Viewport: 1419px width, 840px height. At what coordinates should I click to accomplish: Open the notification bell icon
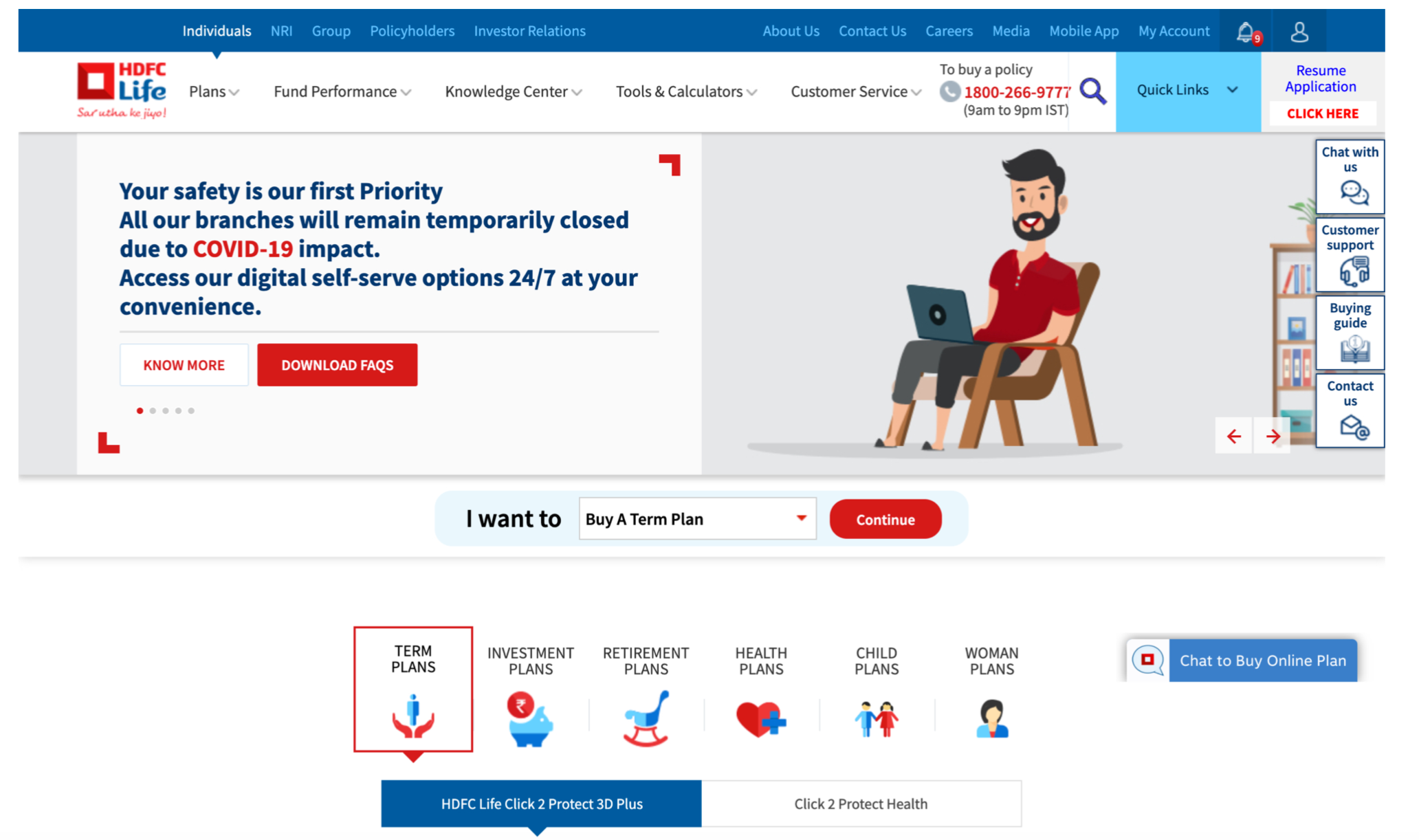(1246, 32)
